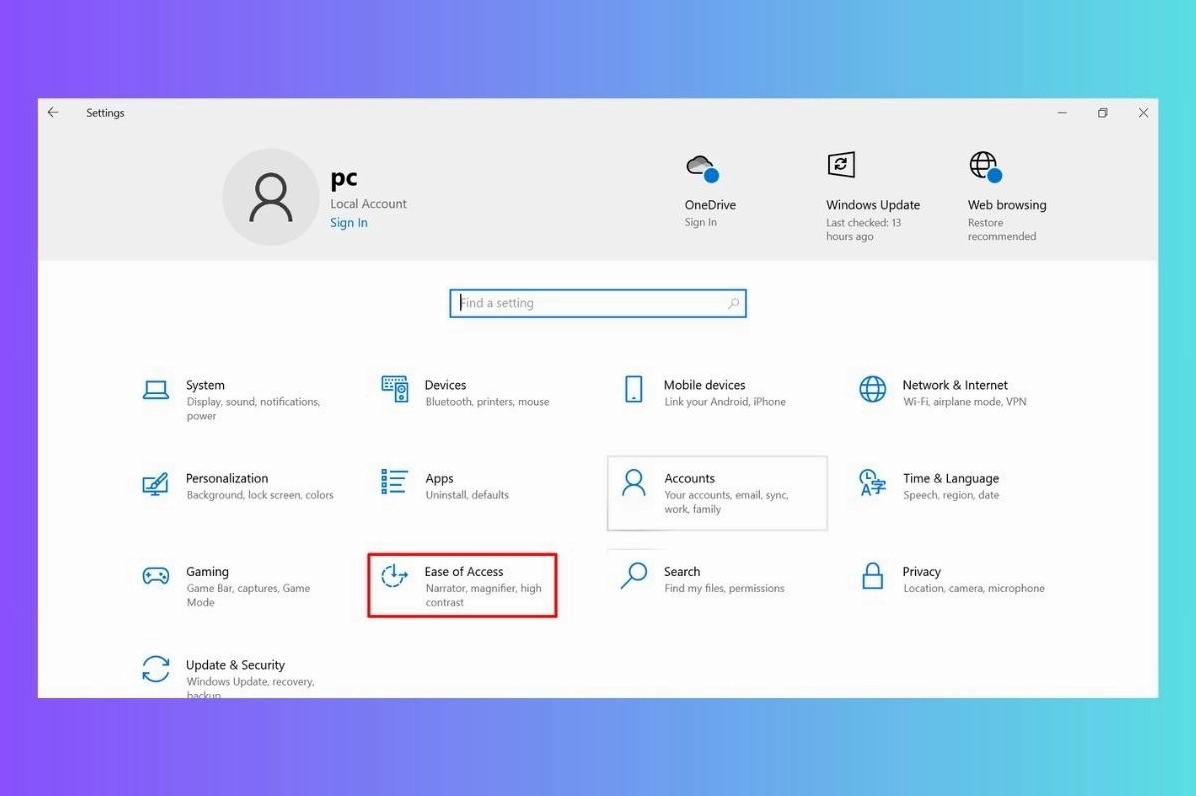Click the back arrow navigation button
The image size is (1196, 796).
tap(53, 112)
